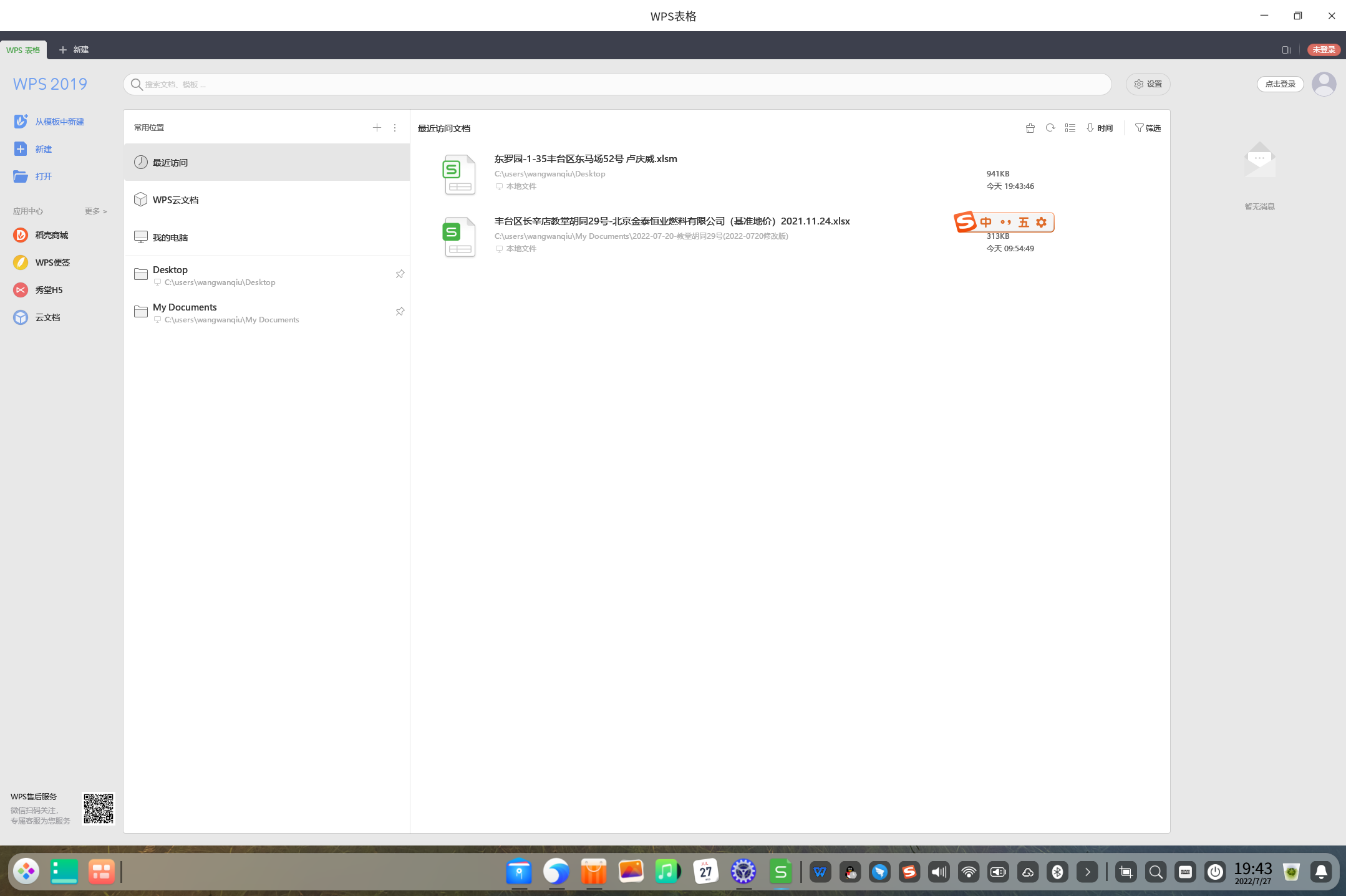Click the 点击登录 button
This screenshot has height=896, width=1346.
pos(1280,84)
